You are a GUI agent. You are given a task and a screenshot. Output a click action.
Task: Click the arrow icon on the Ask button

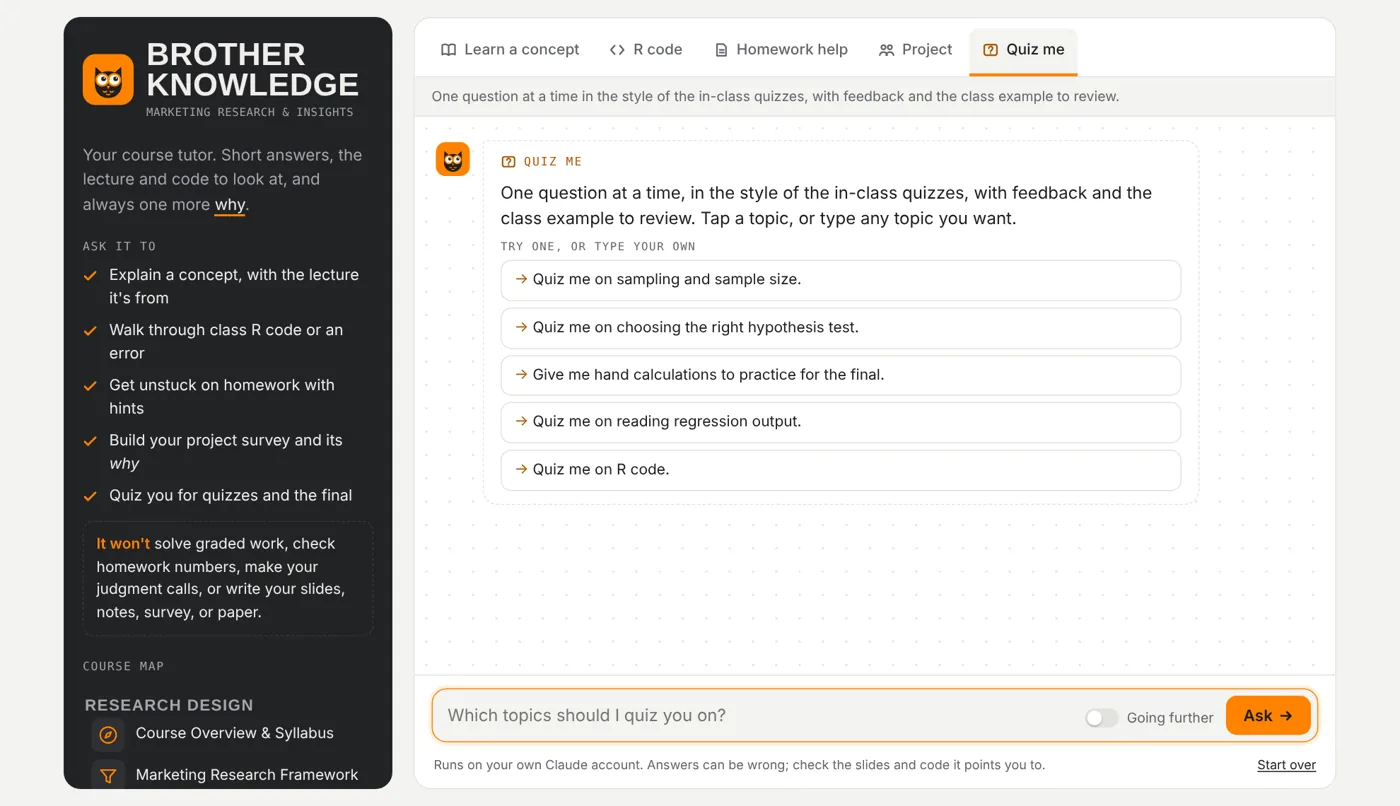point(1286,716)
